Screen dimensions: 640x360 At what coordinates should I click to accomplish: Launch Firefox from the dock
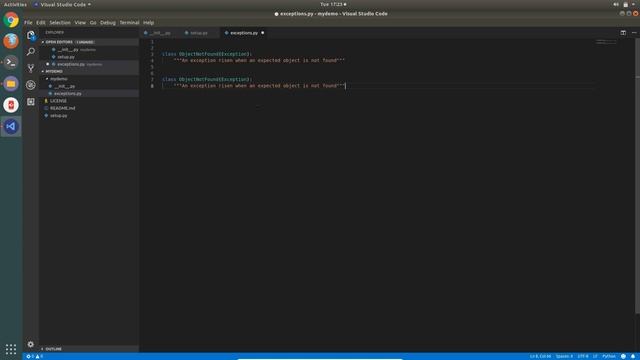(11, 41)
